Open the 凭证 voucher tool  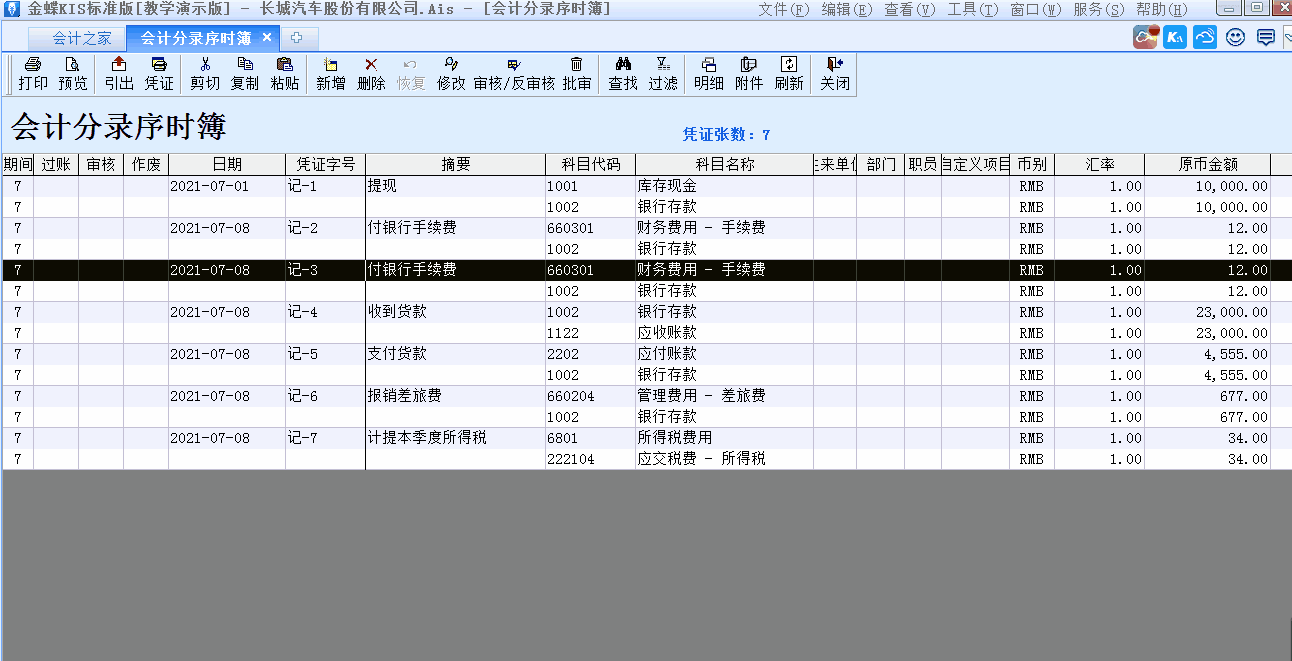click(159, 73)
